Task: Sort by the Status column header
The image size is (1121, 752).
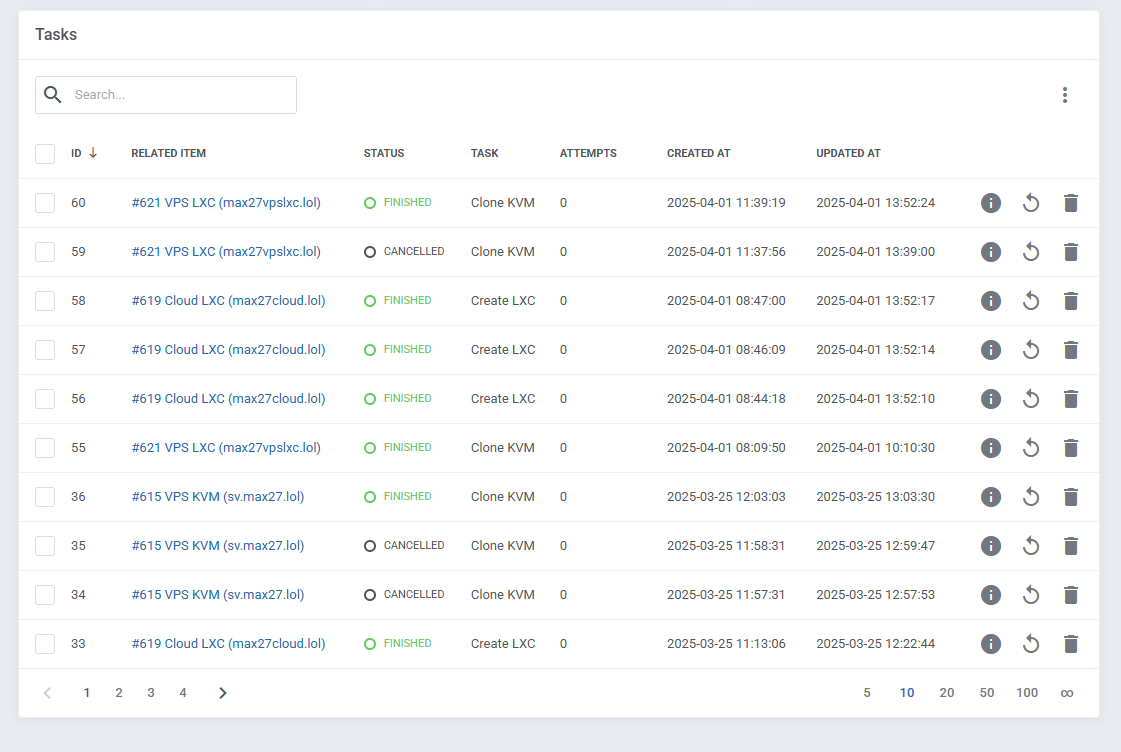Action: click(384, 153)
